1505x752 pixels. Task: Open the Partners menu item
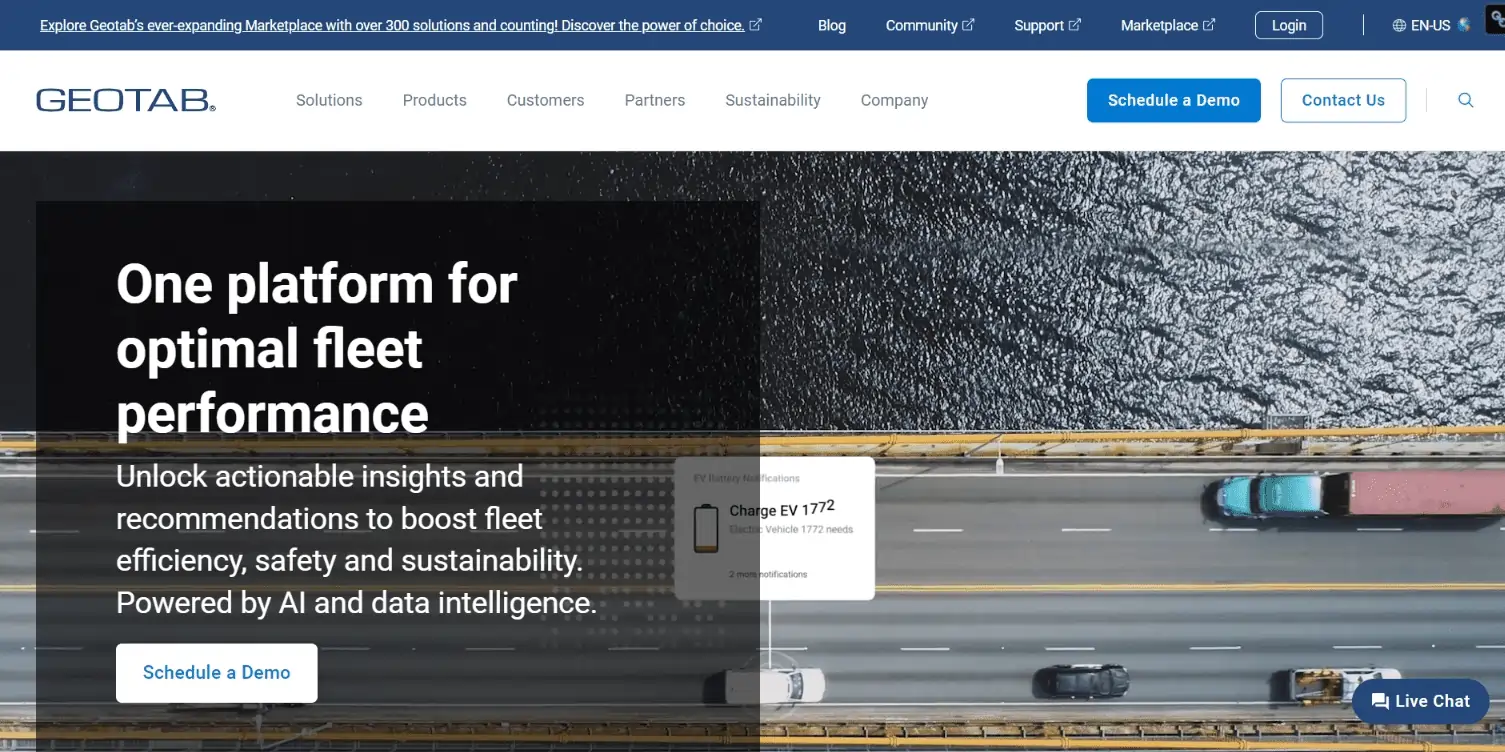[655, 100]
